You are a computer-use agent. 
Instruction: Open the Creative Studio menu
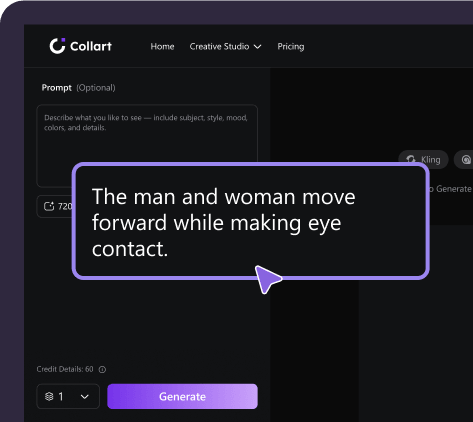pyautogui.click(x=225, y=46)
